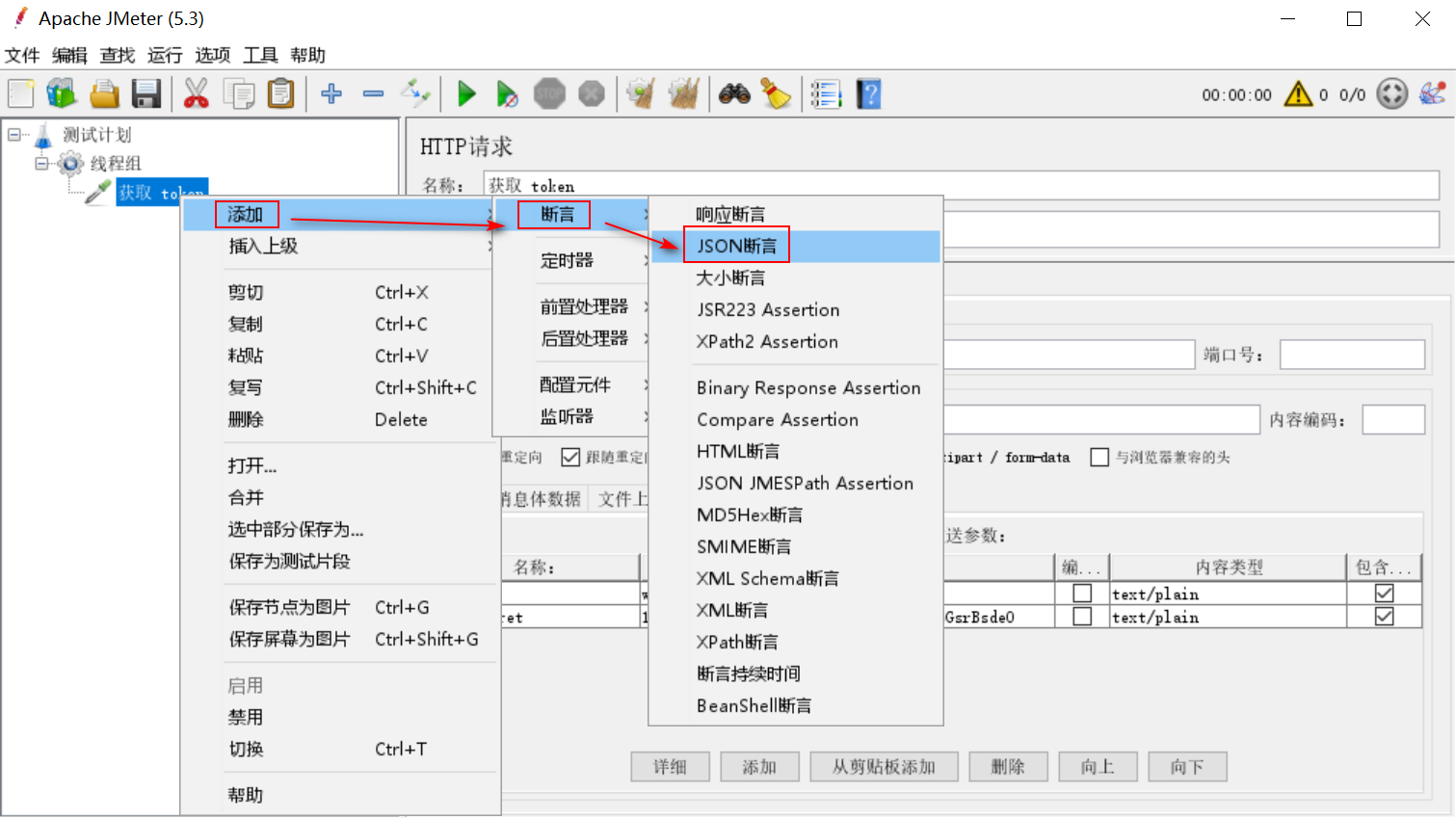Choose 响应断言 from the assertion submenu
Image resolution: width=1456 pixels, height=818 pixels.
click(x=795, y=214)
